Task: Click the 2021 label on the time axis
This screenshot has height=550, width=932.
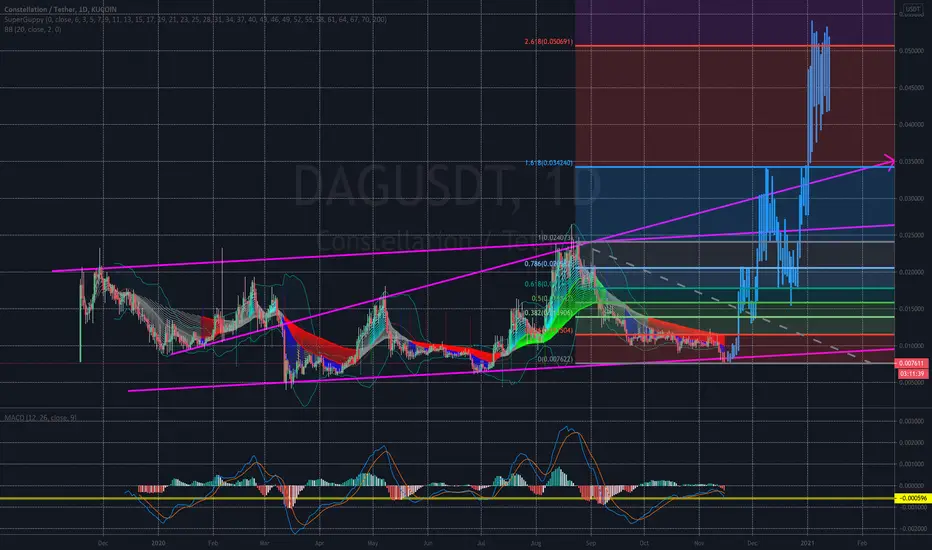Action: coord(807,543)
